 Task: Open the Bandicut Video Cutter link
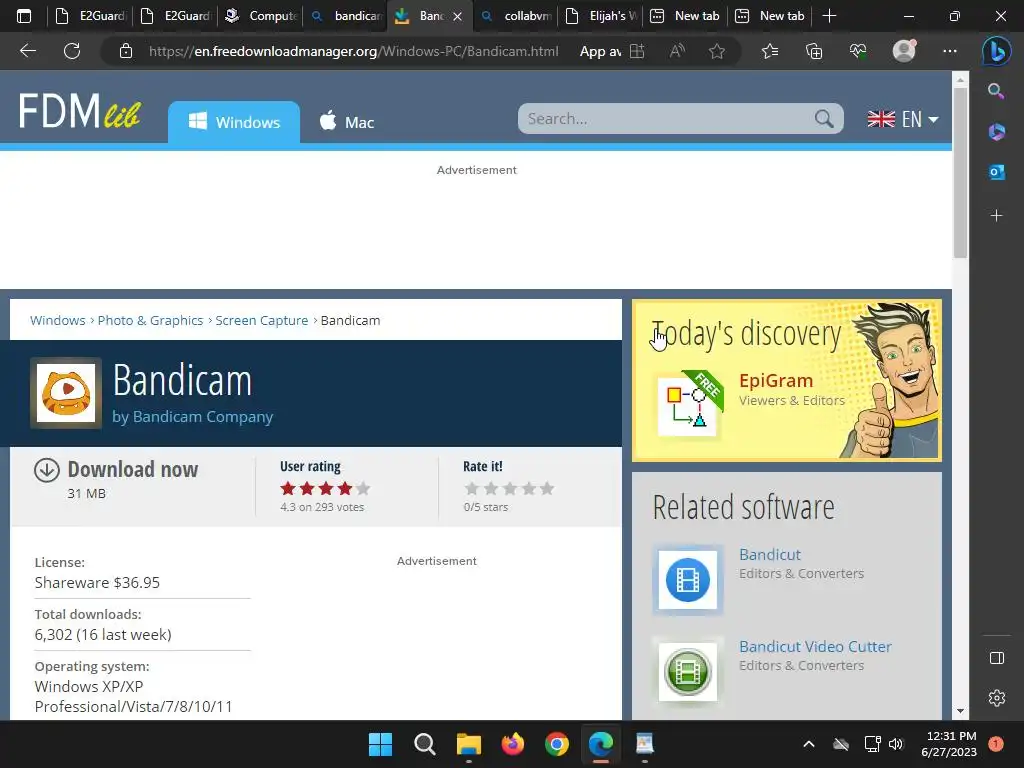815,647
